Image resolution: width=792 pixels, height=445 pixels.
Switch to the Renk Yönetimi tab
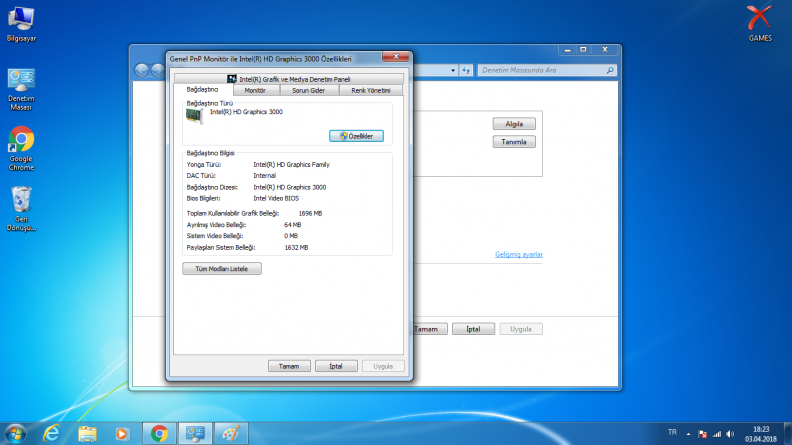click(371, 90)
